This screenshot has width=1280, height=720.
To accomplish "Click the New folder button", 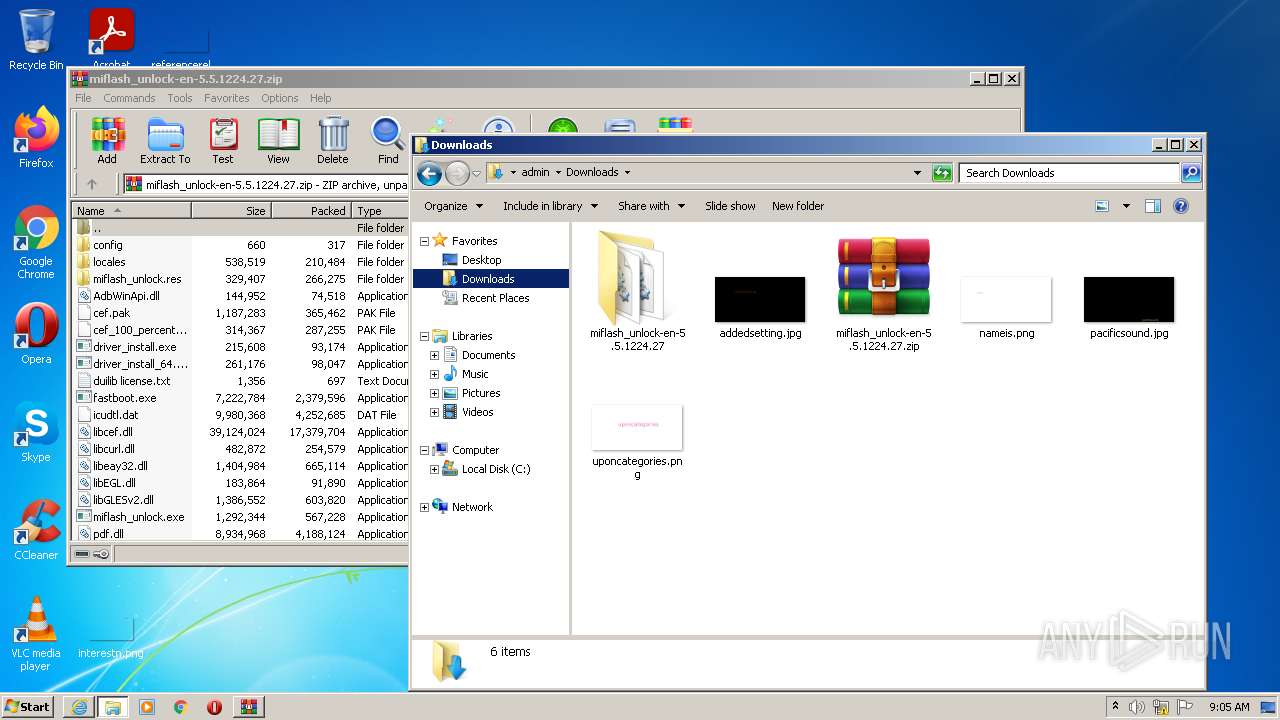I will tap(798, 206).
